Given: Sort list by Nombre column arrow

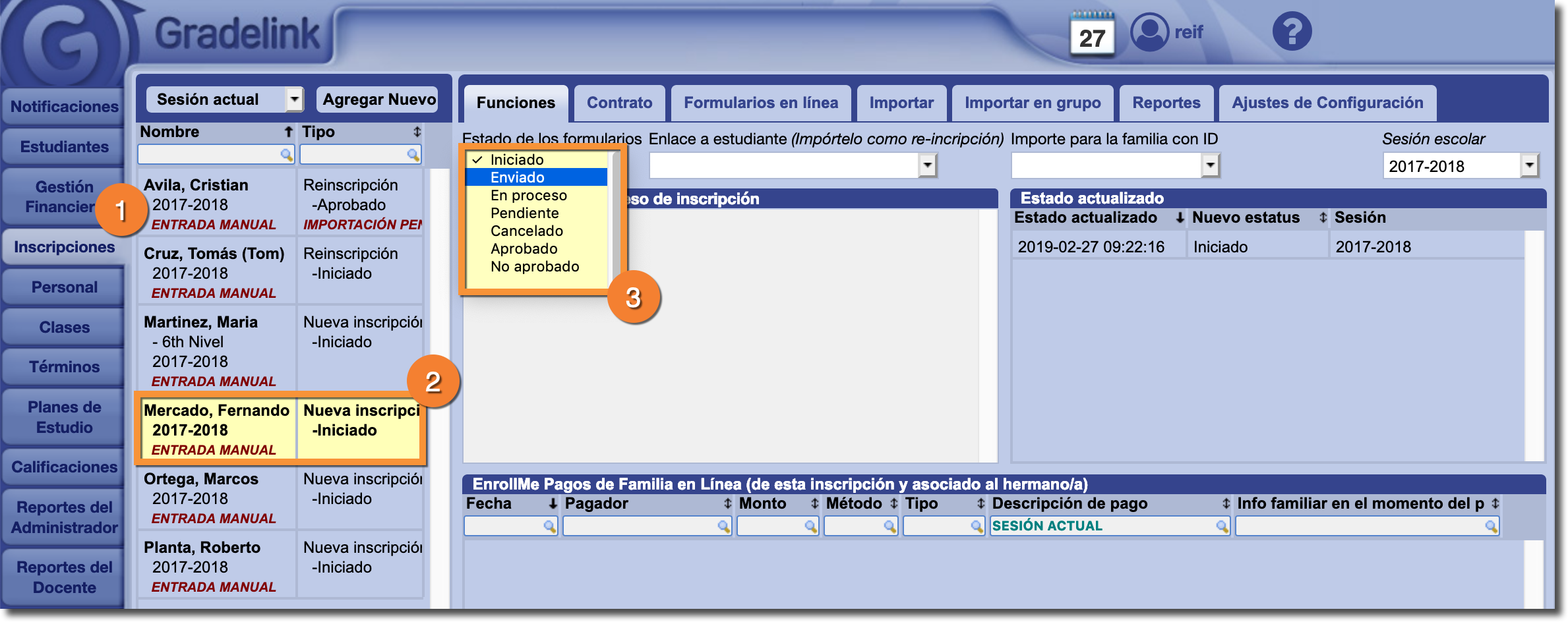Looking at the screenshot, I should coord(288,132).
